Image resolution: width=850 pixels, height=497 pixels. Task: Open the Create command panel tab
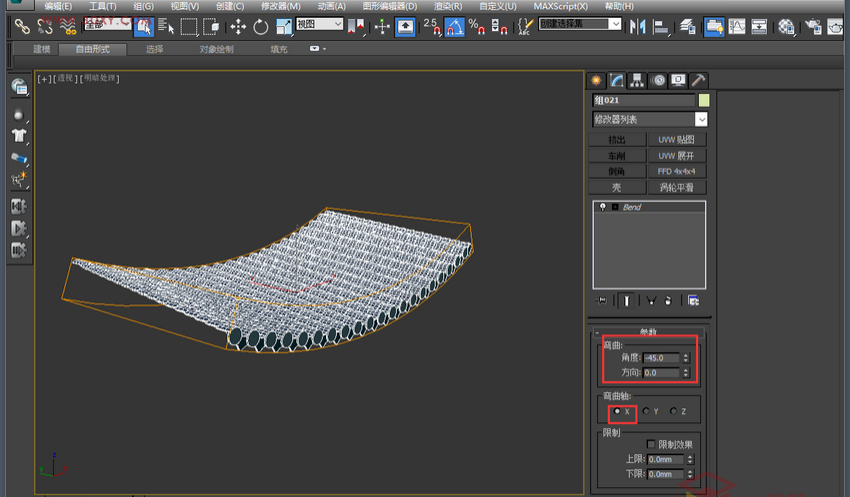pyautogui.click(x=597, y=80)
